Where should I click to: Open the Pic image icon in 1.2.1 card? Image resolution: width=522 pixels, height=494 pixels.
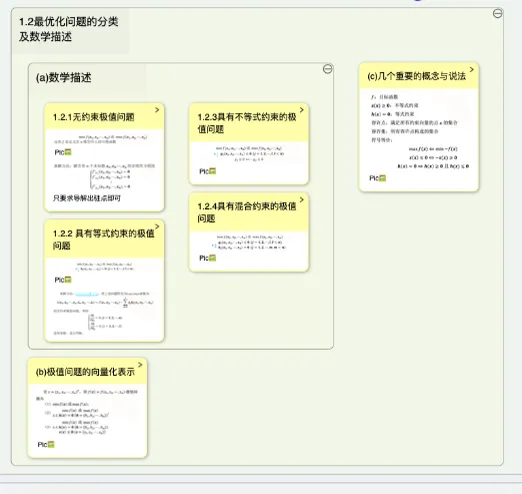[x=68, y=152]
